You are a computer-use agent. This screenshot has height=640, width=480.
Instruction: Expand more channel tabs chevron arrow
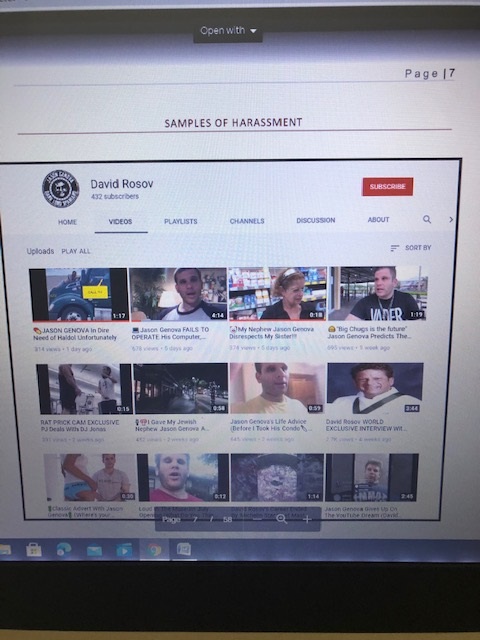[451, 220]
